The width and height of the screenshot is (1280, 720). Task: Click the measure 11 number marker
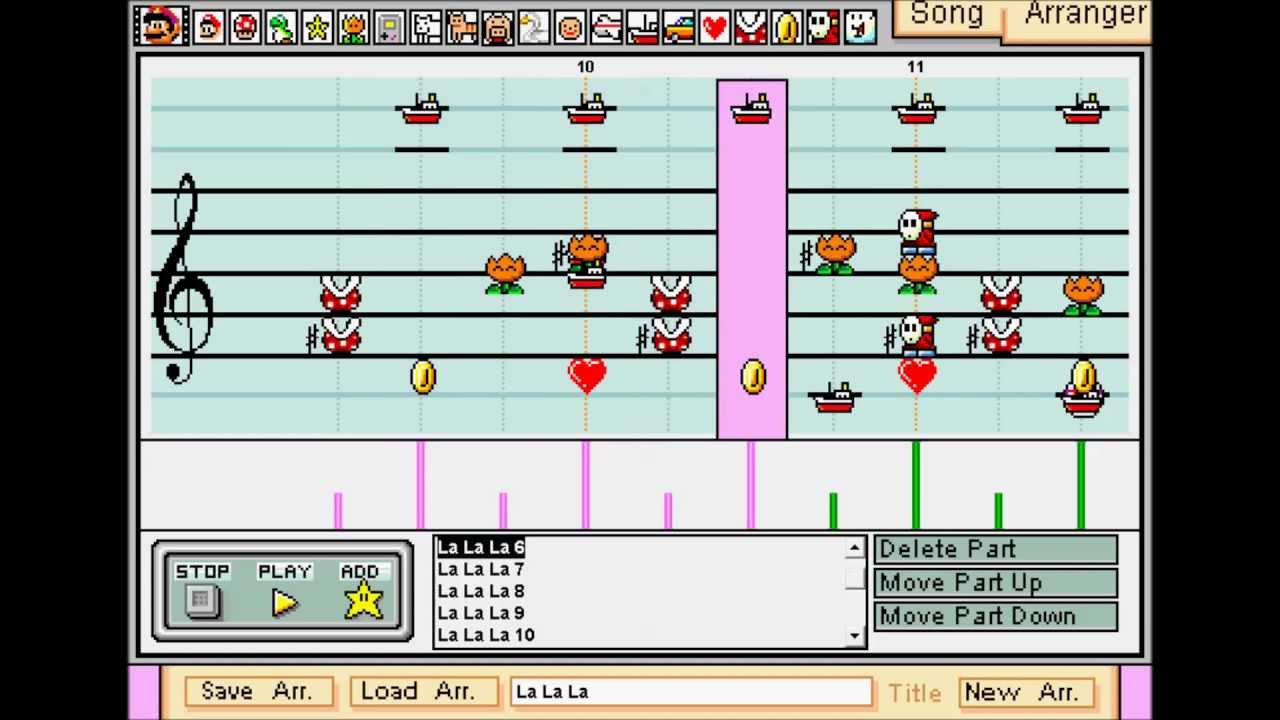[x=915, y=67]
